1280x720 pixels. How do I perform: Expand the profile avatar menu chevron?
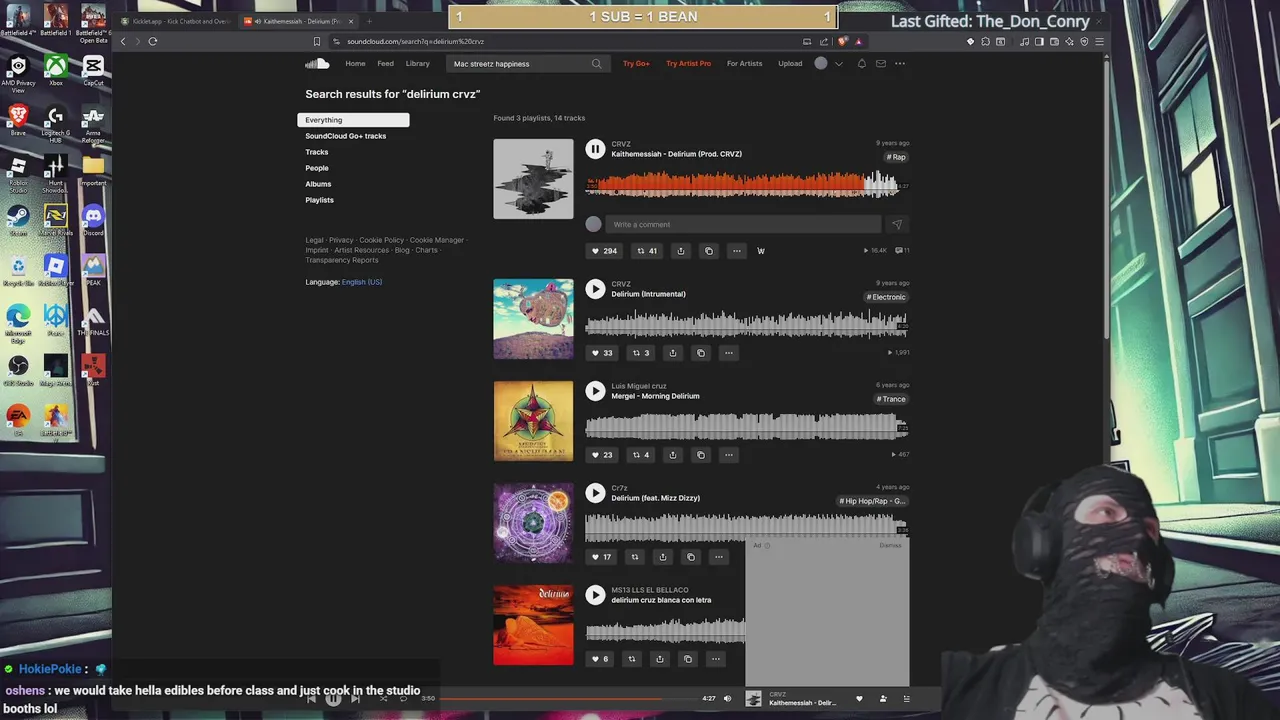838,64
